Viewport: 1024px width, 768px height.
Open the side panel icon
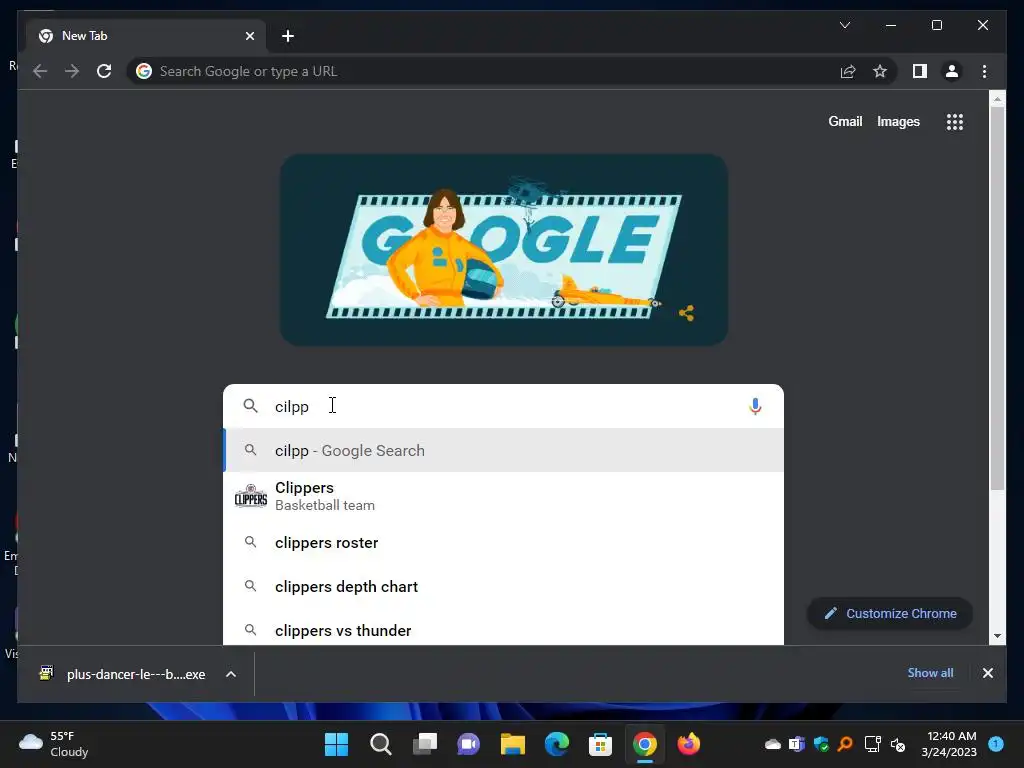click(x=920, y=71)
